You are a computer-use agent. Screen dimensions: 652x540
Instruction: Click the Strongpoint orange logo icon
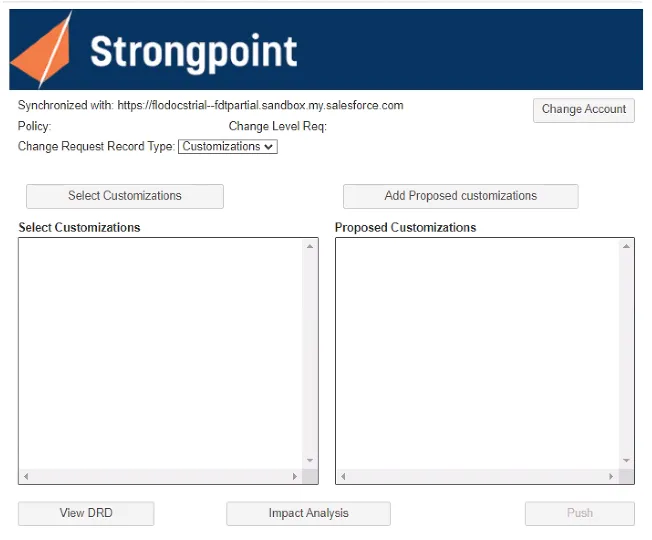point(42,50)
